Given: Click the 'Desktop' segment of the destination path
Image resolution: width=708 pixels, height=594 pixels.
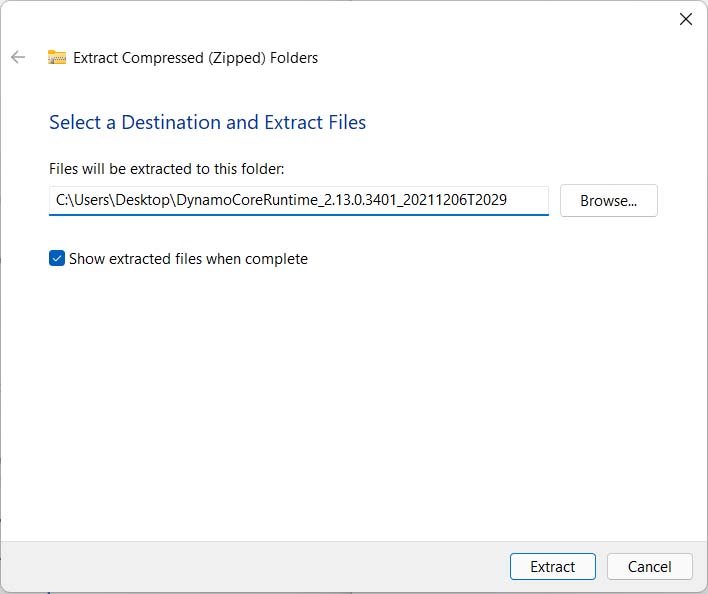Looking at the screenshot, I should 143,200.
